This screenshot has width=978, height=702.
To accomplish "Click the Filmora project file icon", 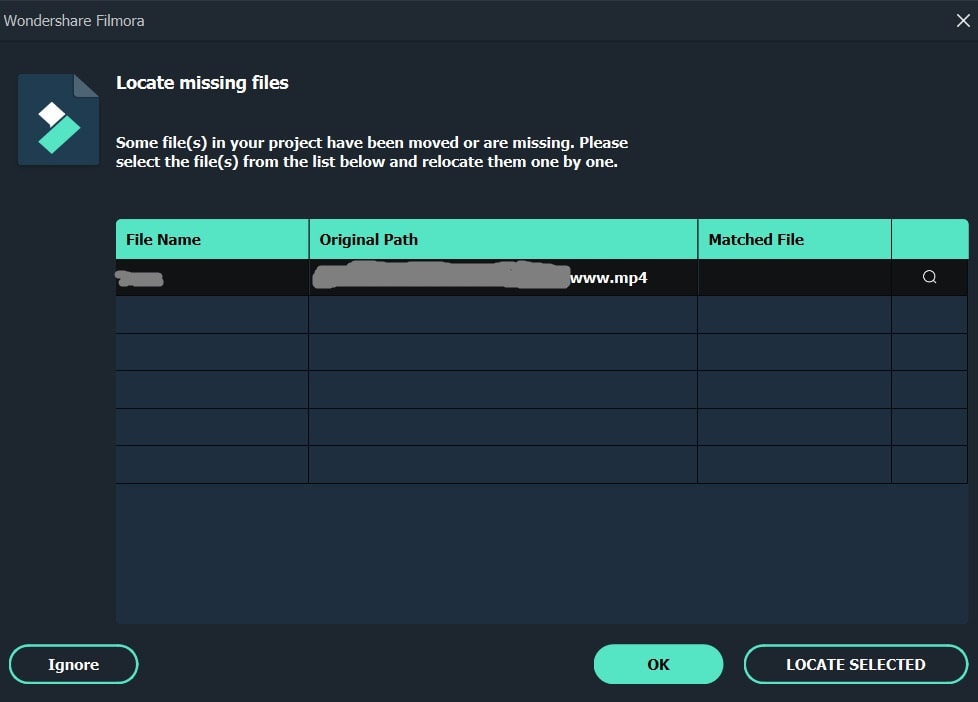I will click(x=59, y=119).
